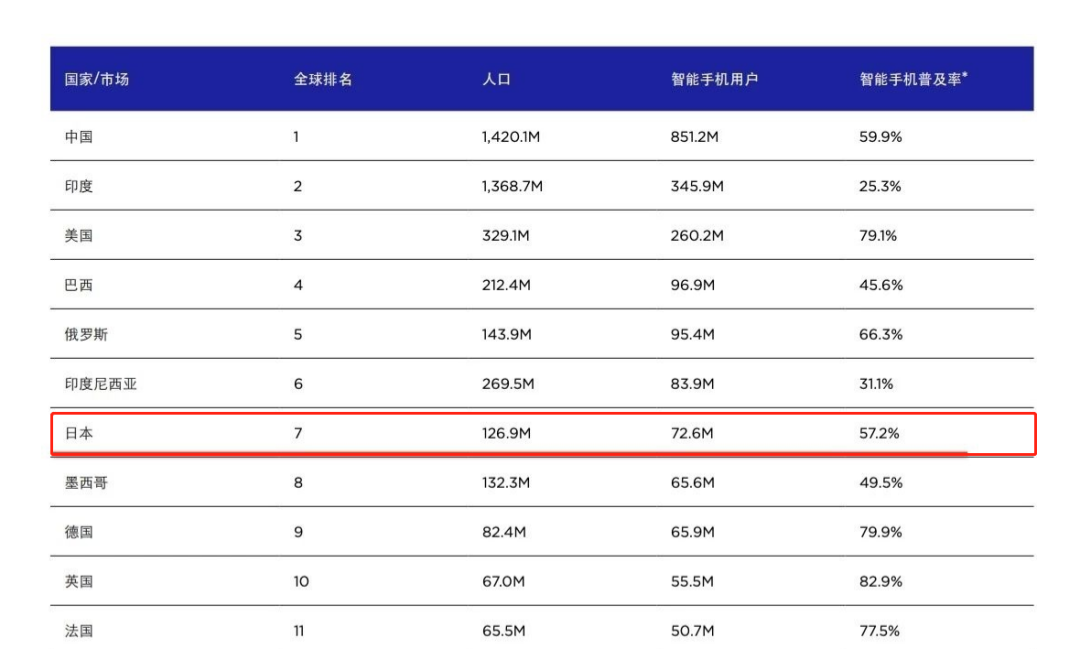Viewport: 1080px width, 649px height.
Task: Click the 智能手机用户 column header
Action: click(x=713, y=79)
